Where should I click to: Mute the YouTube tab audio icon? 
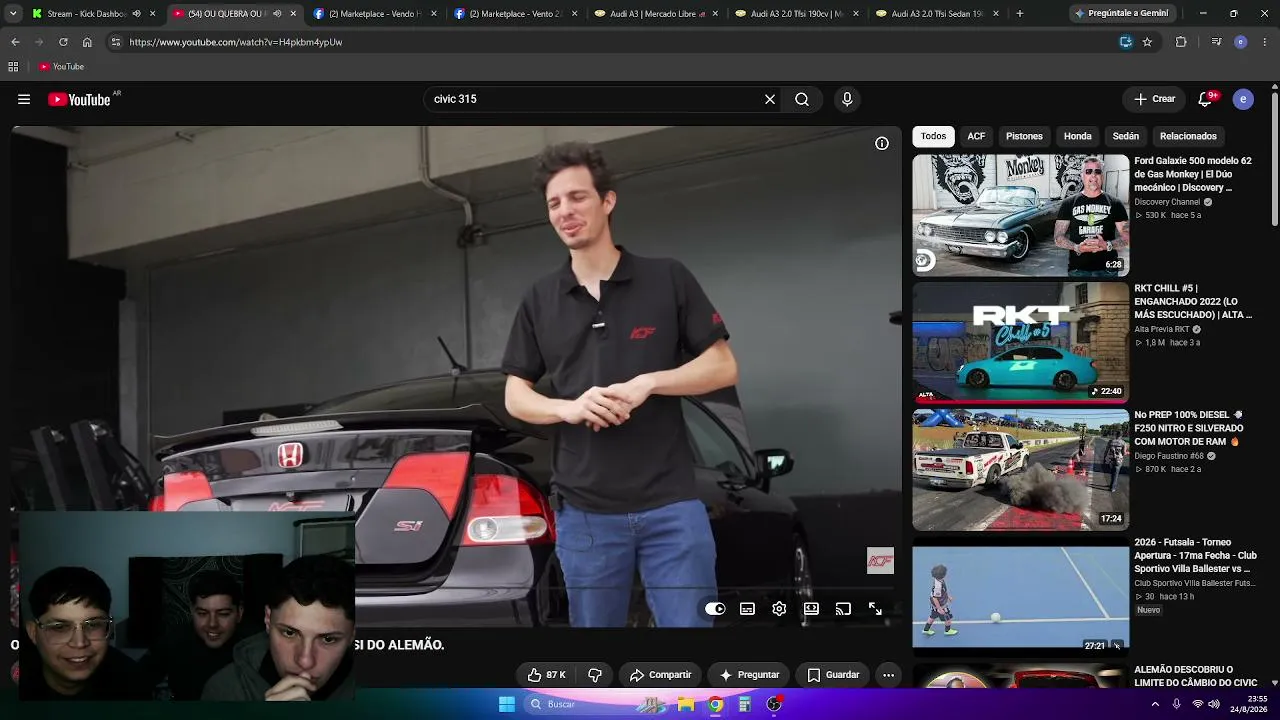pyautogui.click(x=277, y=14)
